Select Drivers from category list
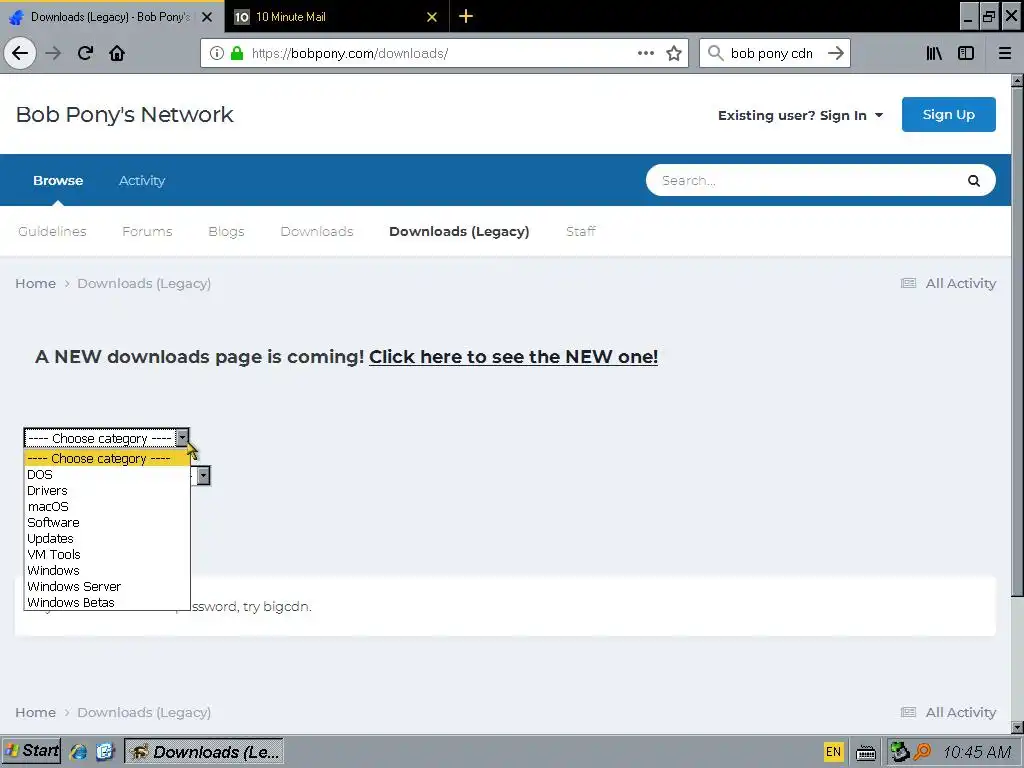The image size is (1024, 768). (107, 490)
